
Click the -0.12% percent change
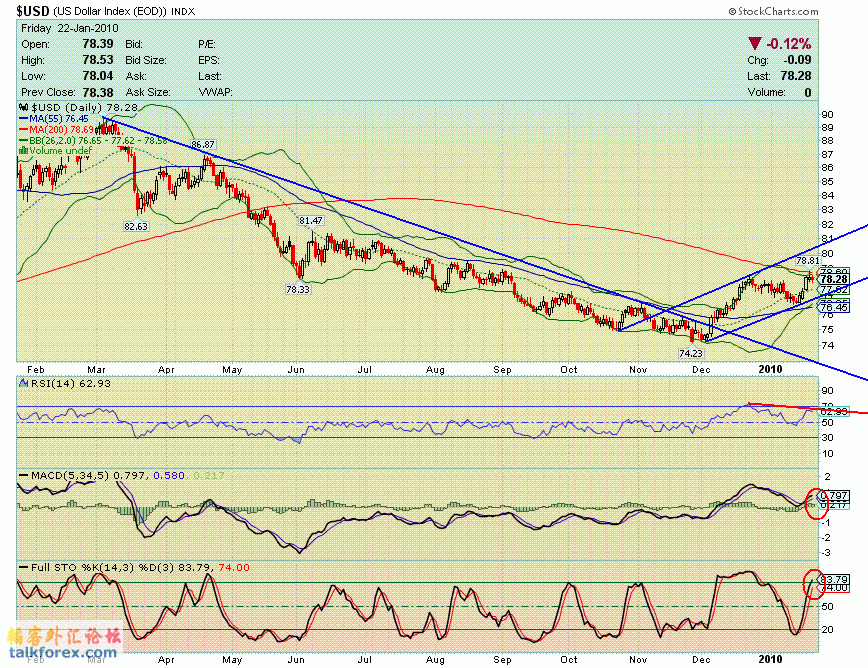789,44
